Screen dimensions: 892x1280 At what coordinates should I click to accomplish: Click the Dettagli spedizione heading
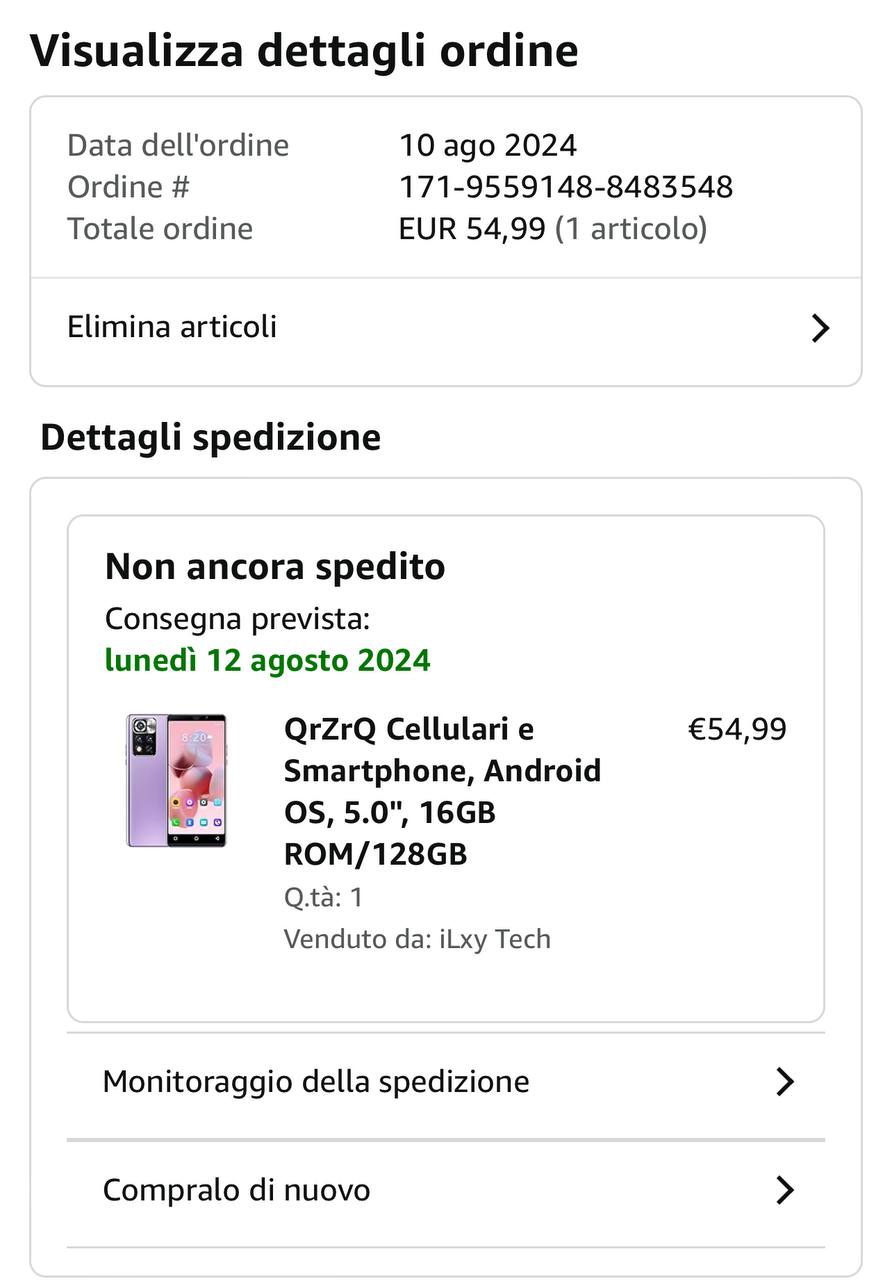pos(211,438)
